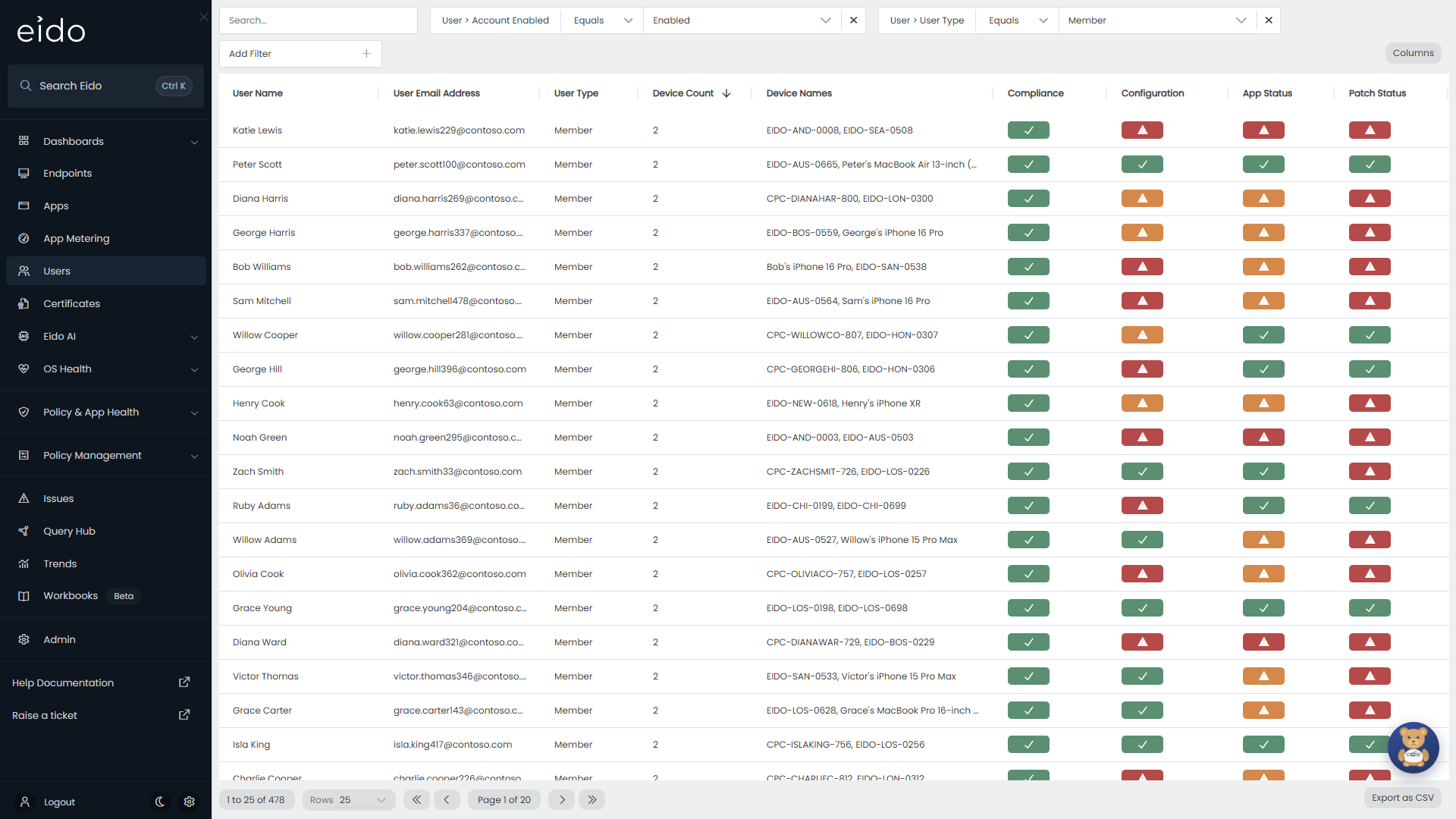This screenshot has width=1456, height=819.
Task: Click Export as CSV button
Action: 1402,798
